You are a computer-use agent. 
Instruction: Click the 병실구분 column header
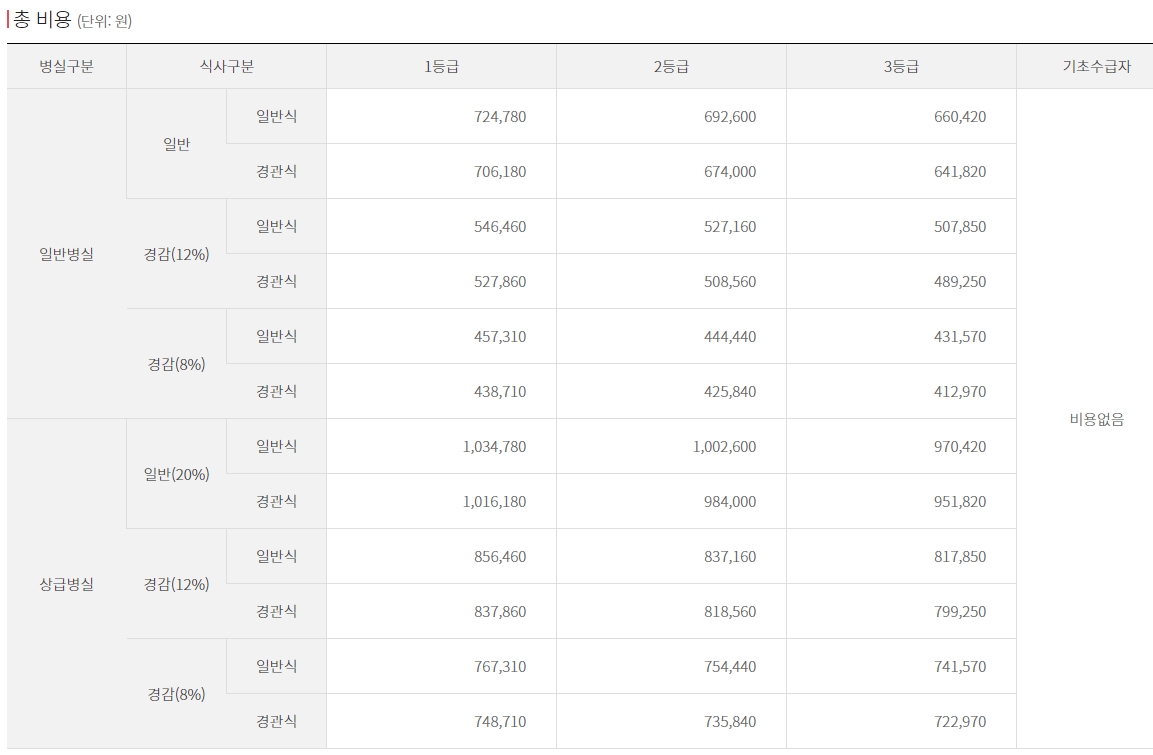(66, 67)
